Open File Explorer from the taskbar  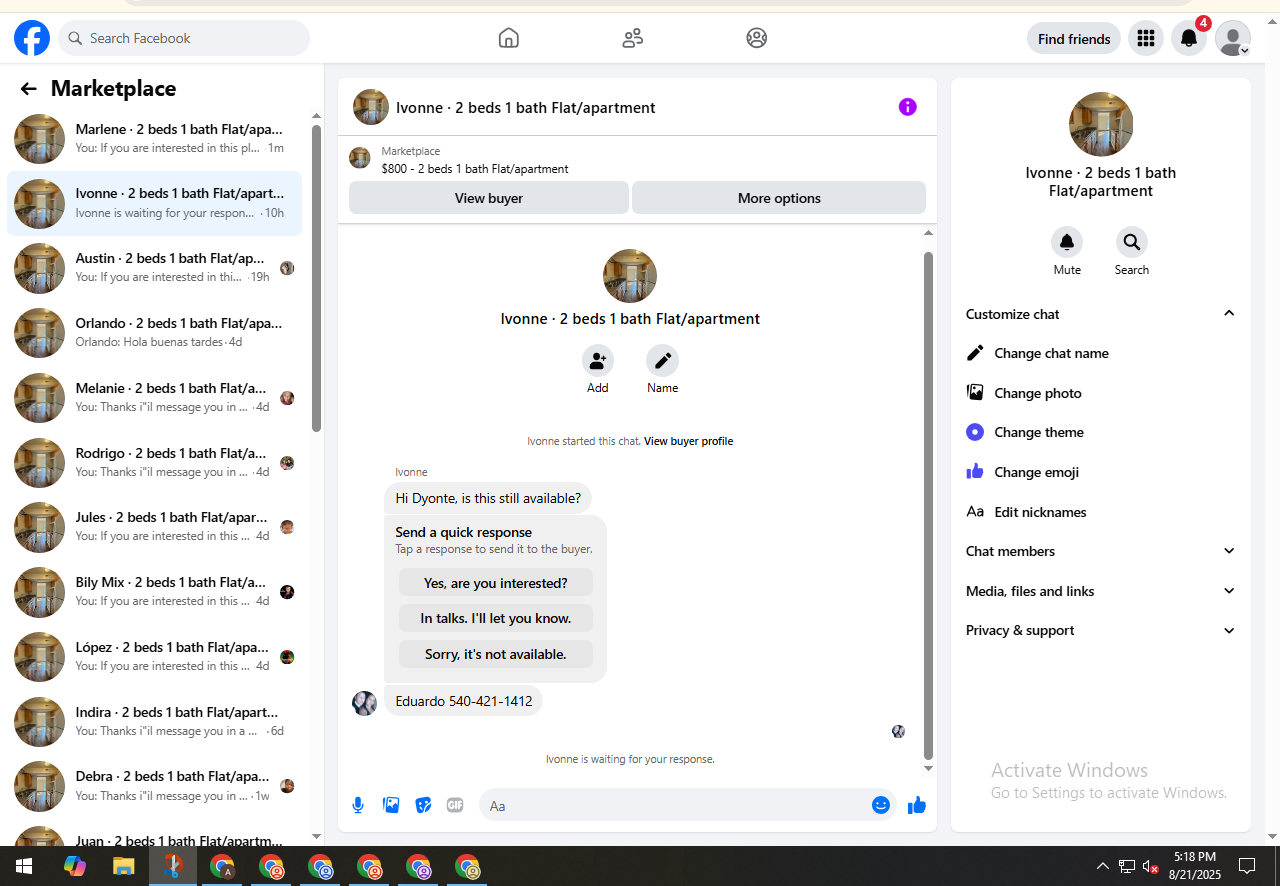coord(123,866)
